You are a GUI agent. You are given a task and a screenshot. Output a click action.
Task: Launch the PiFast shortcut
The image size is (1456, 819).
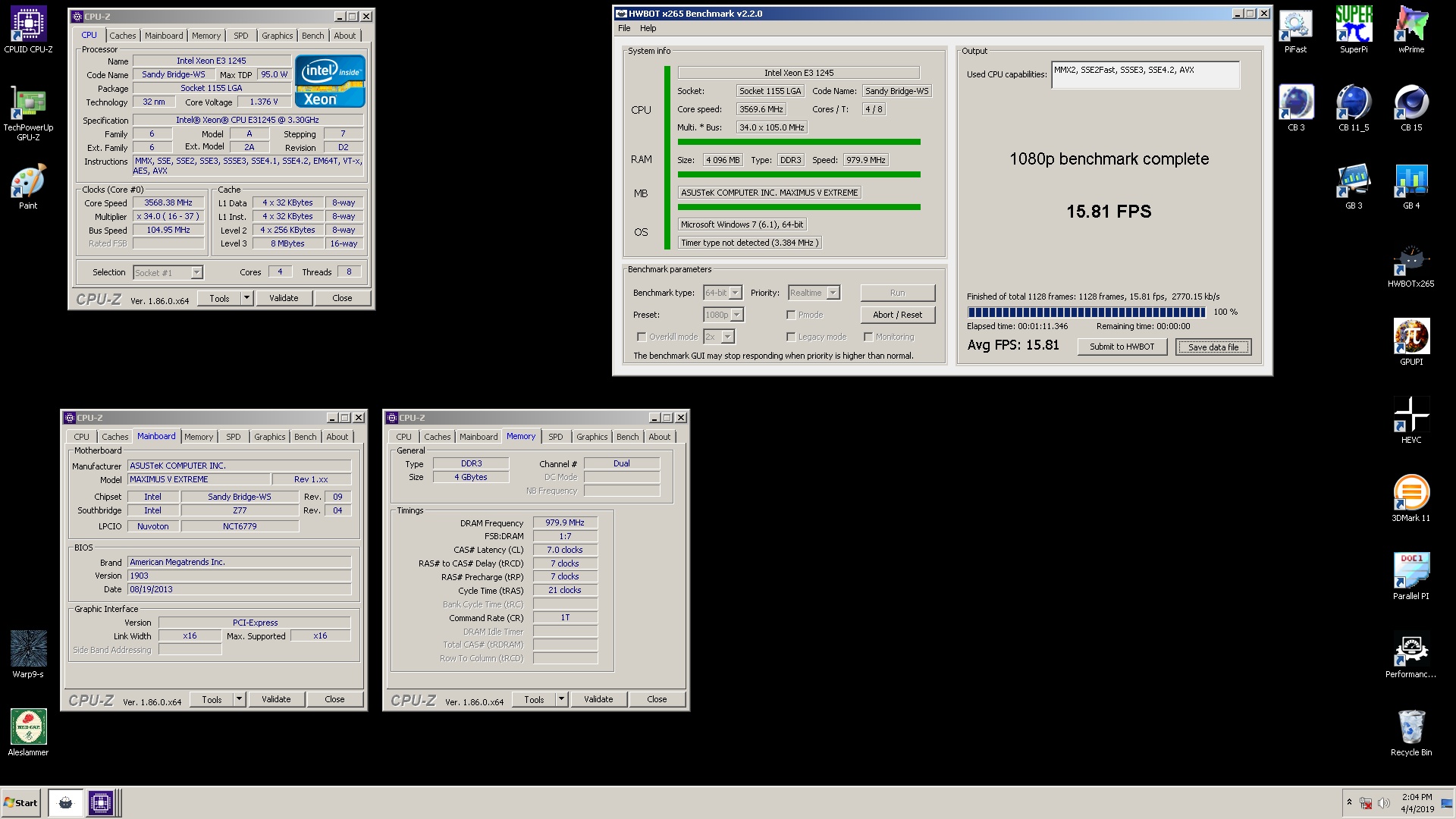pos(1295,30)
